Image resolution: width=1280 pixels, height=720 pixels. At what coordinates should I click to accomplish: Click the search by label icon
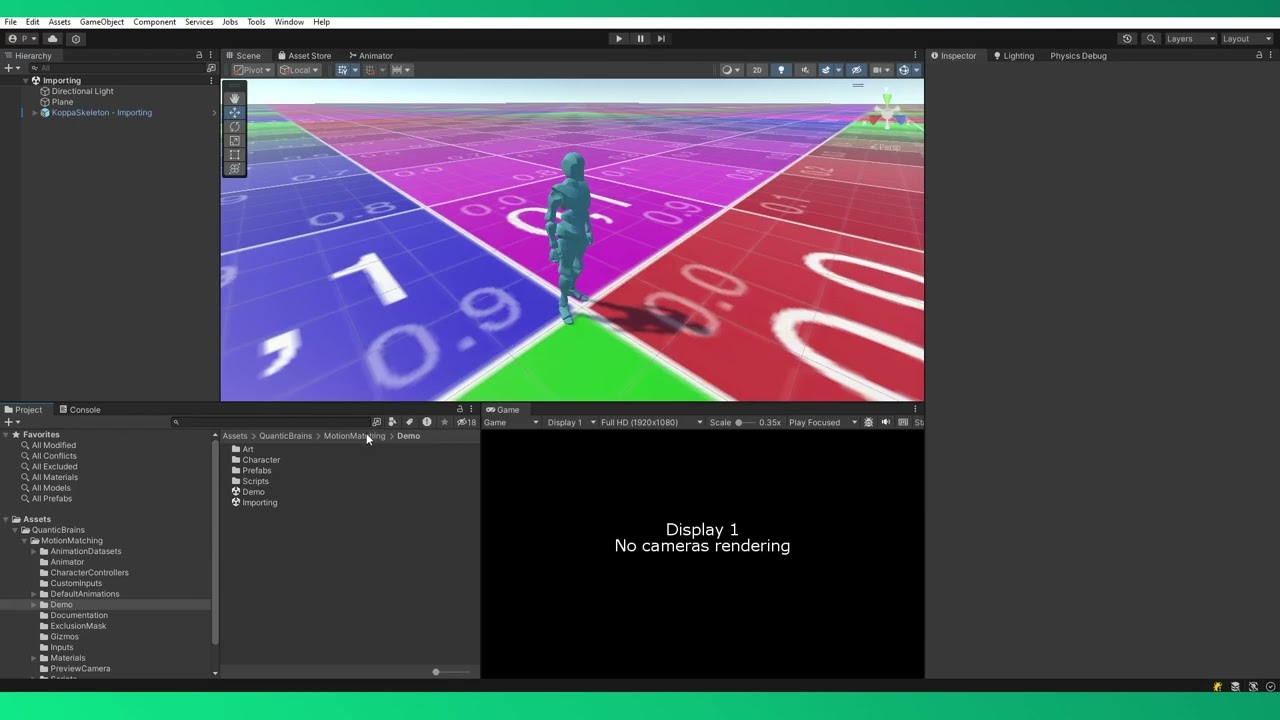409,422
